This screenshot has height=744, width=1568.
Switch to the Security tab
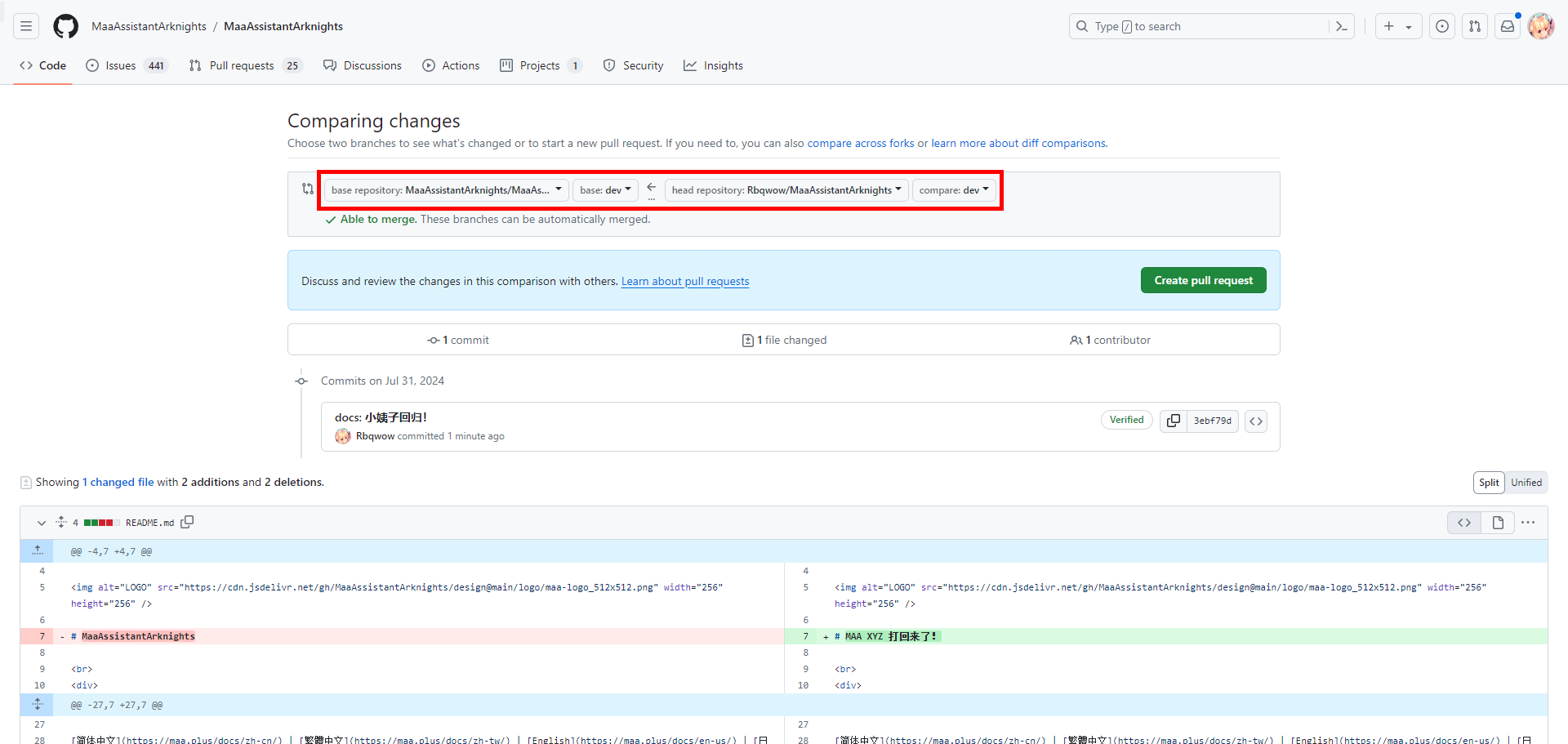tap(633, 65)
